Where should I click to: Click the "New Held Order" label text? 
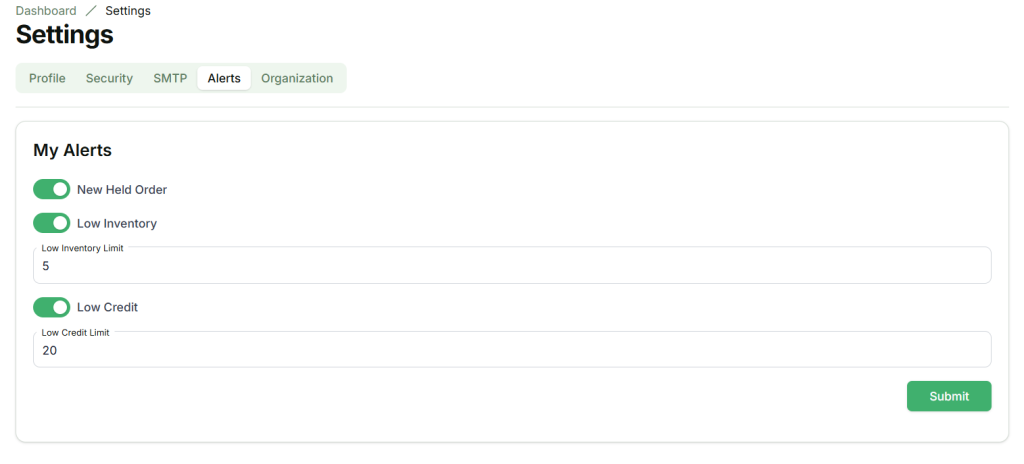click(x=122, y=189)
